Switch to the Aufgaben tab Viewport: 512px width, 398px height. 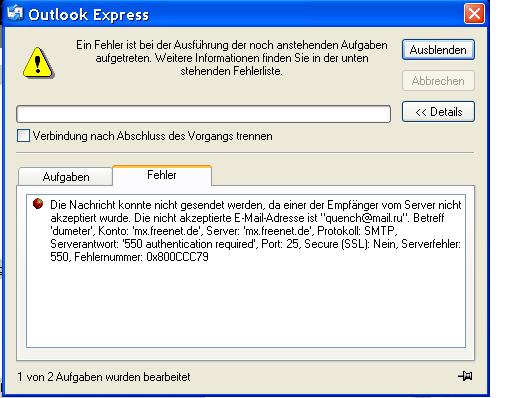[x=66, y=177]
